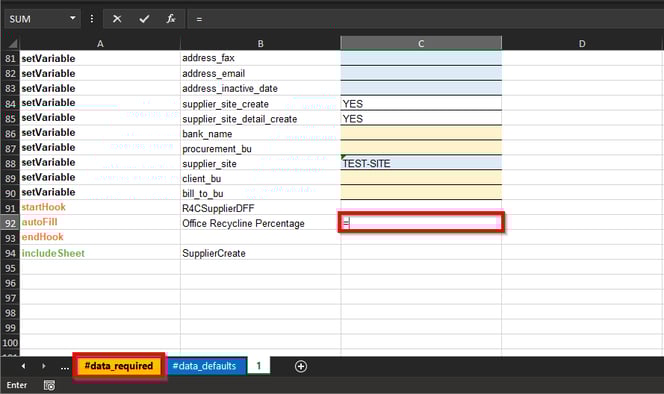Click the startHook cell

[100, 207]
